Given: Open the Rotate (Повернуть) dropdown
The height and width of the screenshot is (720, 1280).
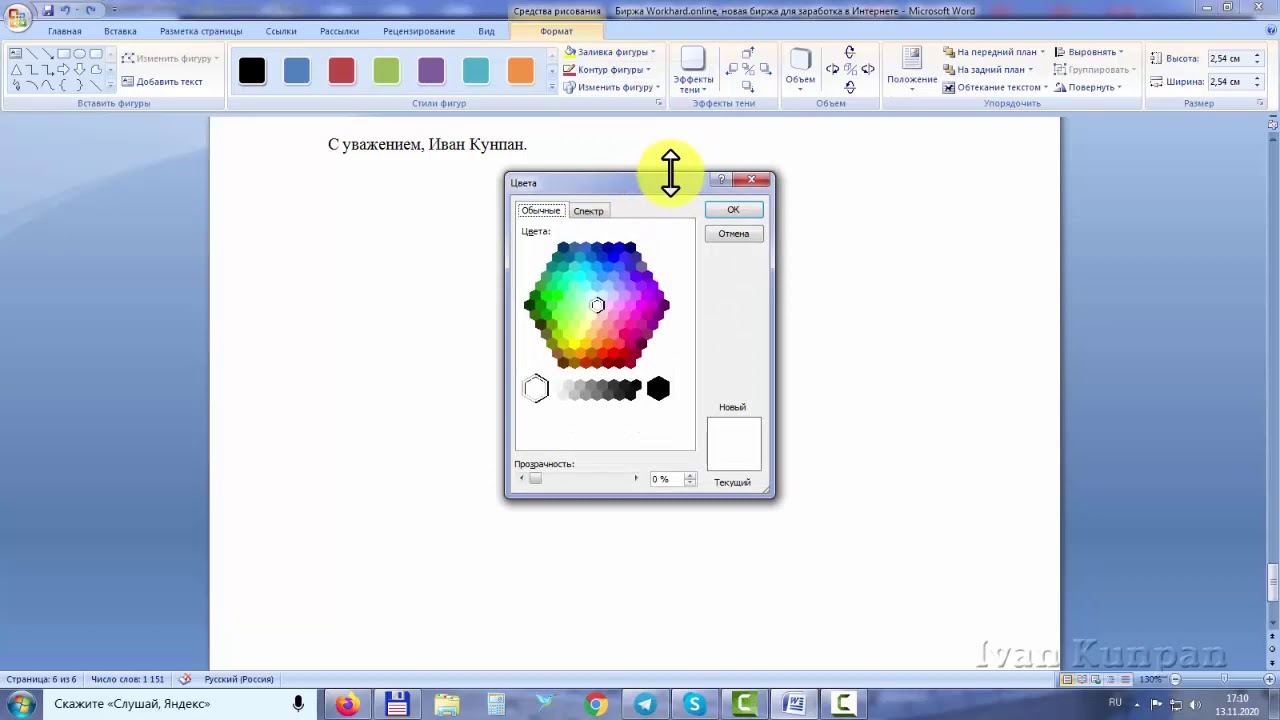Looking at the screenshot, I should tap(1088, 88).
